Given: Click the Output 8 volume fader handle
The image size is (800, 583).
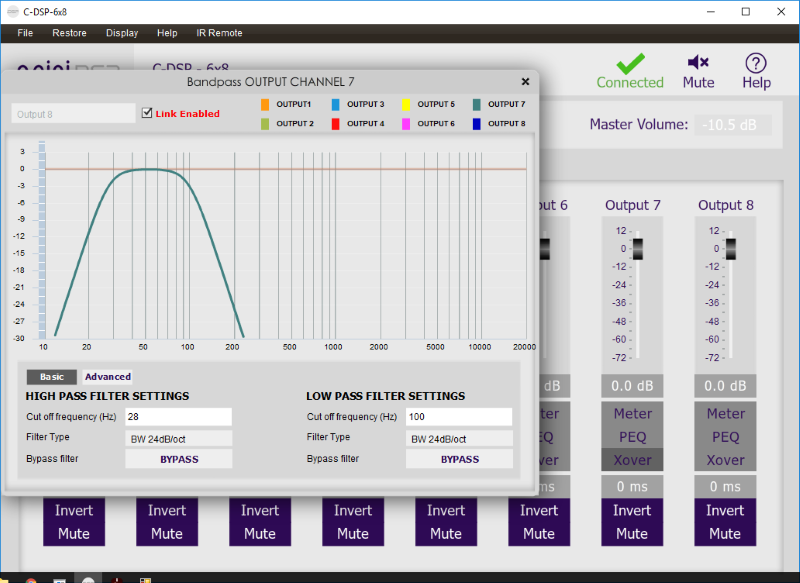Looking at the screenshot, I should [x=731, y=249].
